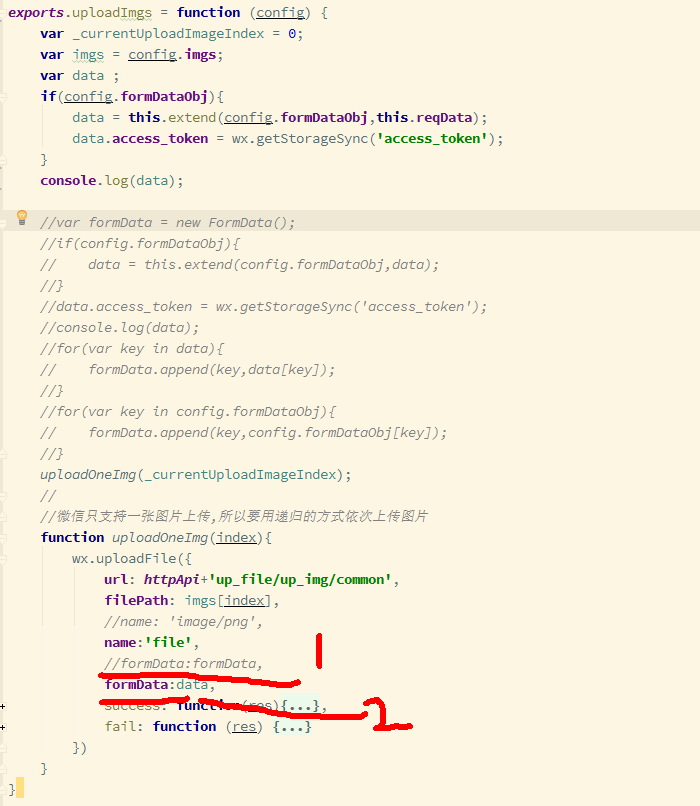
Task: Click comment '//formData:formData,'
Action: coord(183,664)
